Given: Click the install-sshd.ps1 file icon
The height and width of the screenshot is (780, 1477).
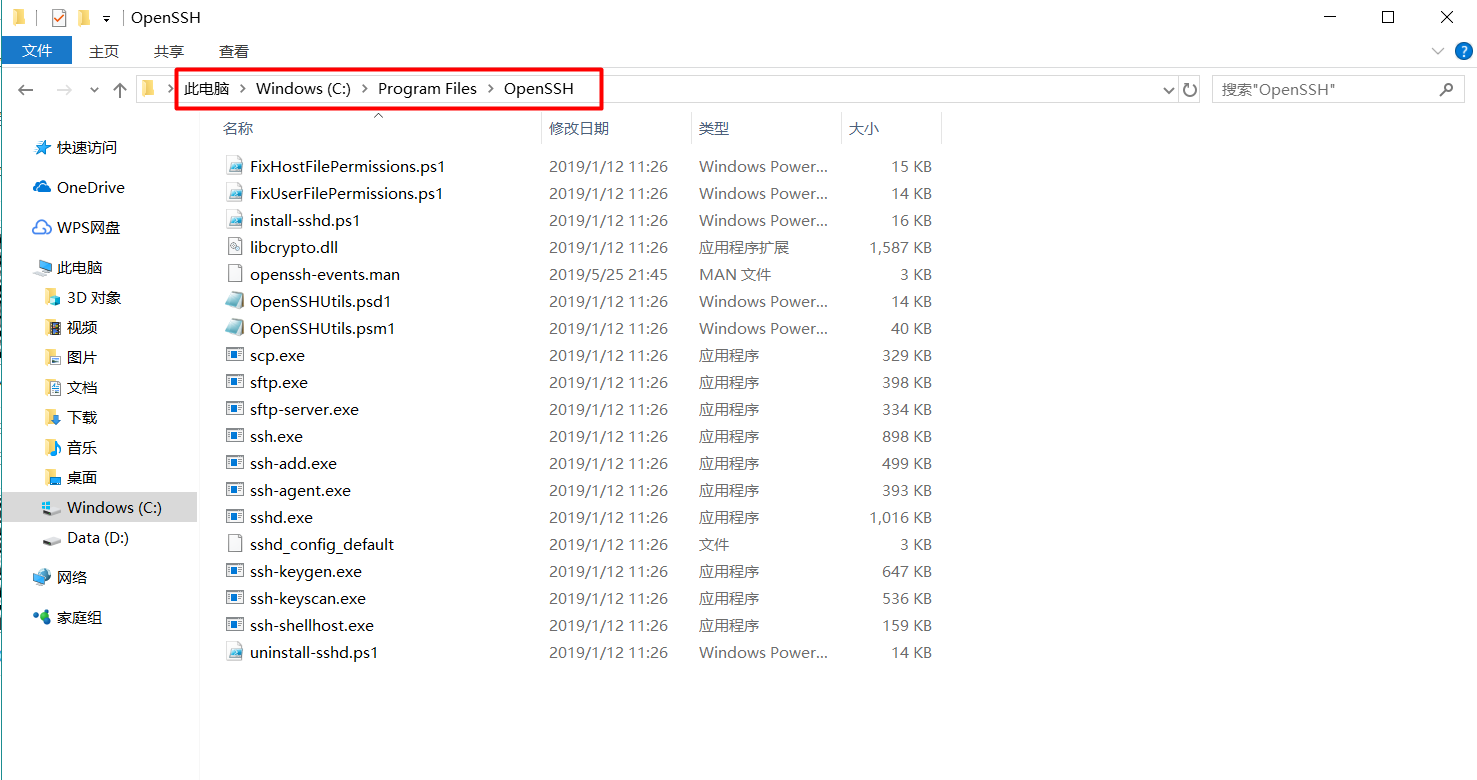Looking at the screenshot, I should tap(235, 220).
